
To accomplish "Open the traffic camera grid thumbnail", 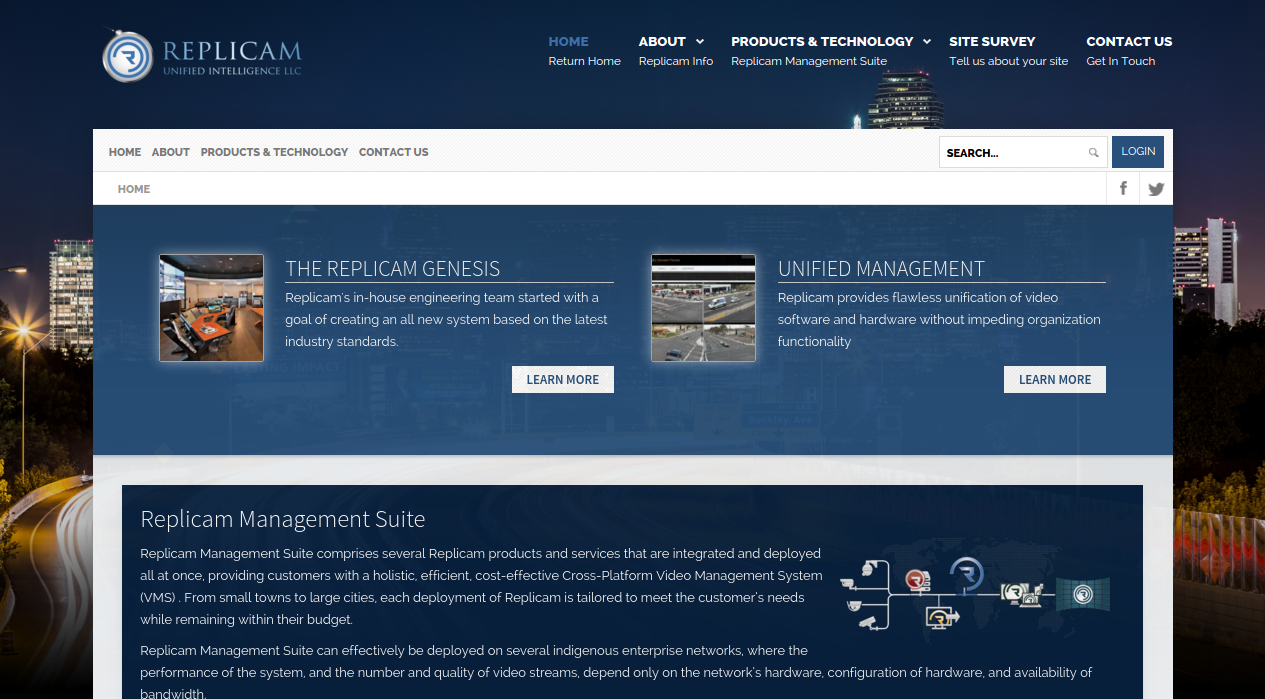I will click(703, 308).
